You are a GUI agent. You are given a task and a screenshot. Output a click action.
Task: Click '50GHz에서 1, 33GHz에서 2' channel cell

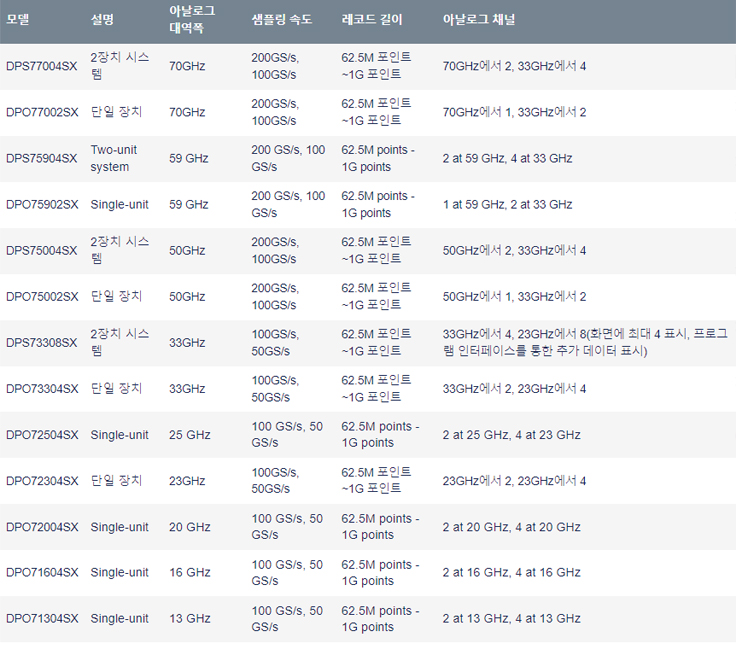pyautogui.click(x=514, y=297)
